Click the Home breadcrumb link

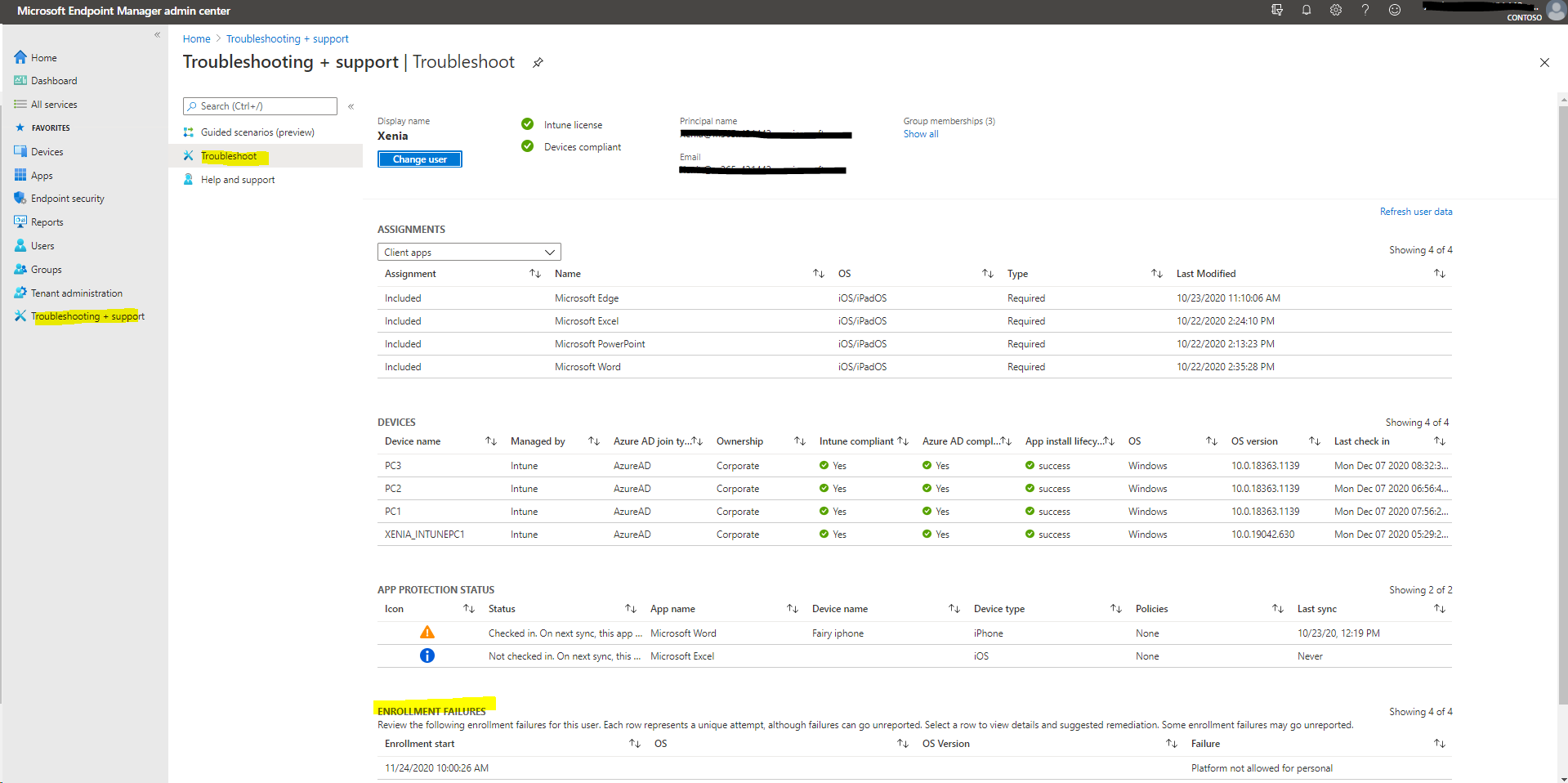pyautogui.click(x=196, y=38)
